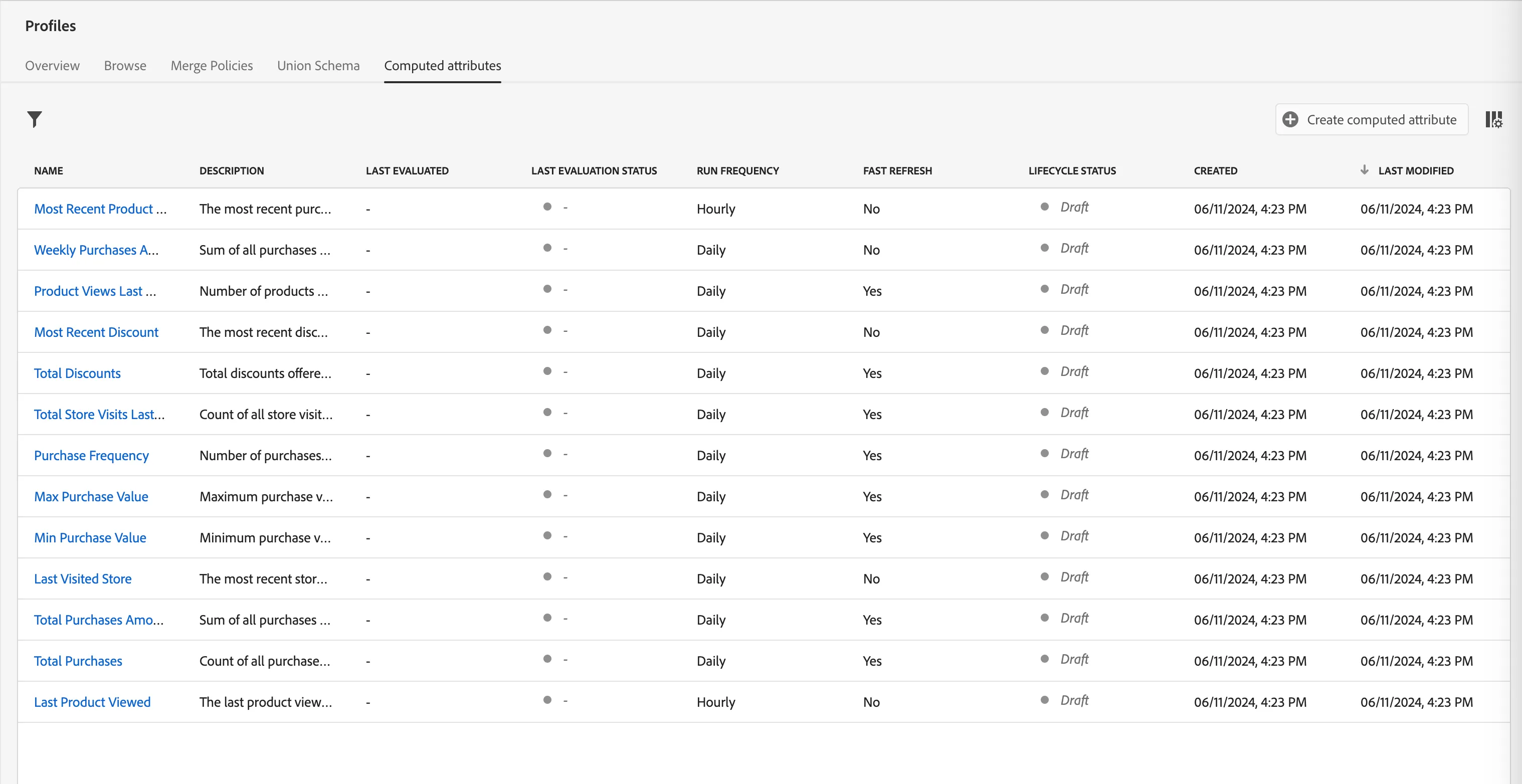This screenshot has height=784, width=1522.
Task: Click the Last Modified sort arrow
Action: tap(1364, 170)
